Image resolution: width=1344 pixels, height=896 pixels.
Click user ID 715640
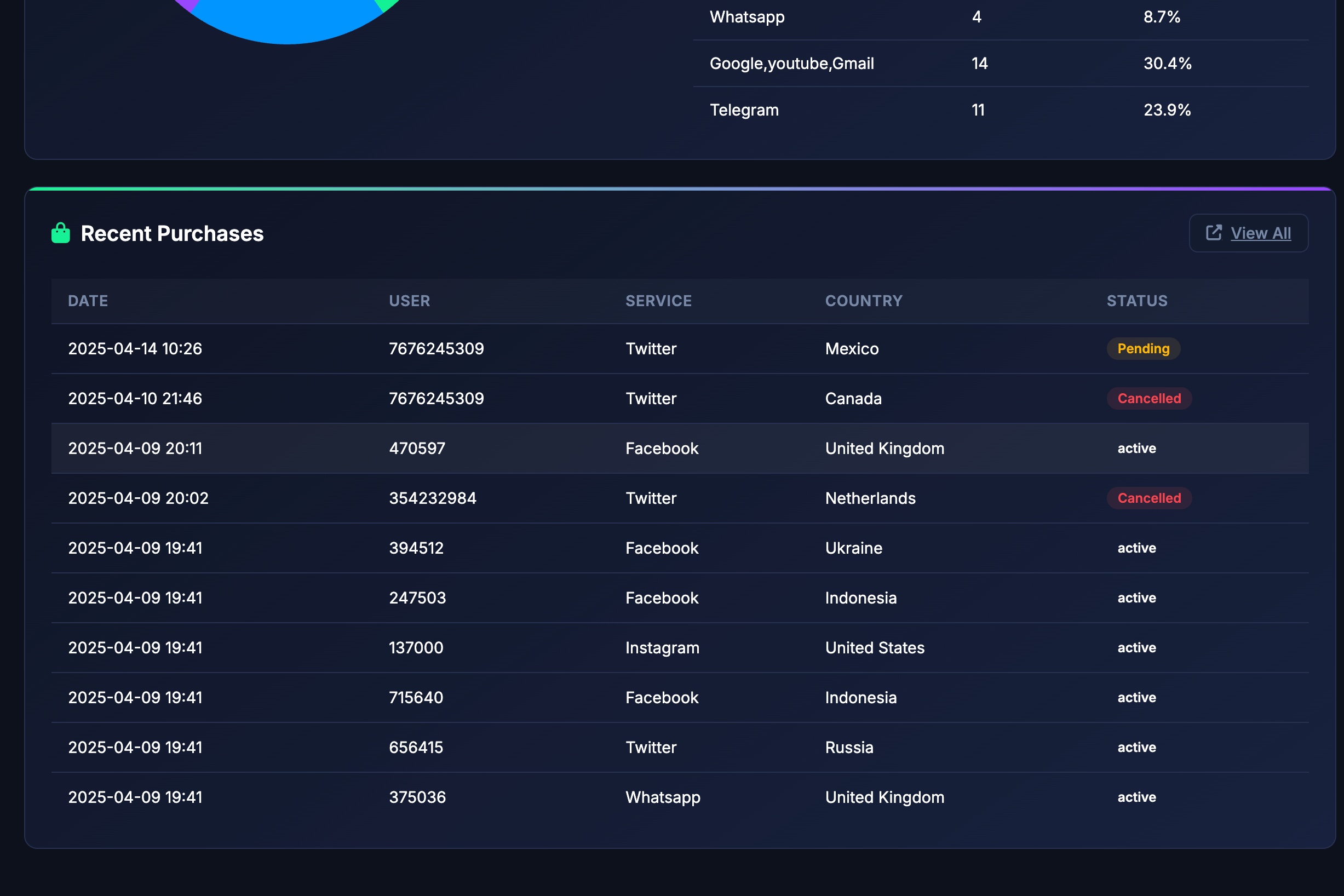416,698
